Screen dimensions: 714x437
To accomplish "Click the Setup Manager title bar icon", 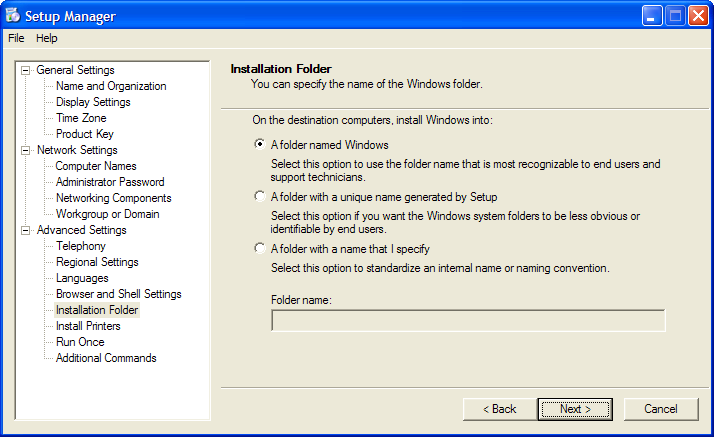I will (13, 15).
